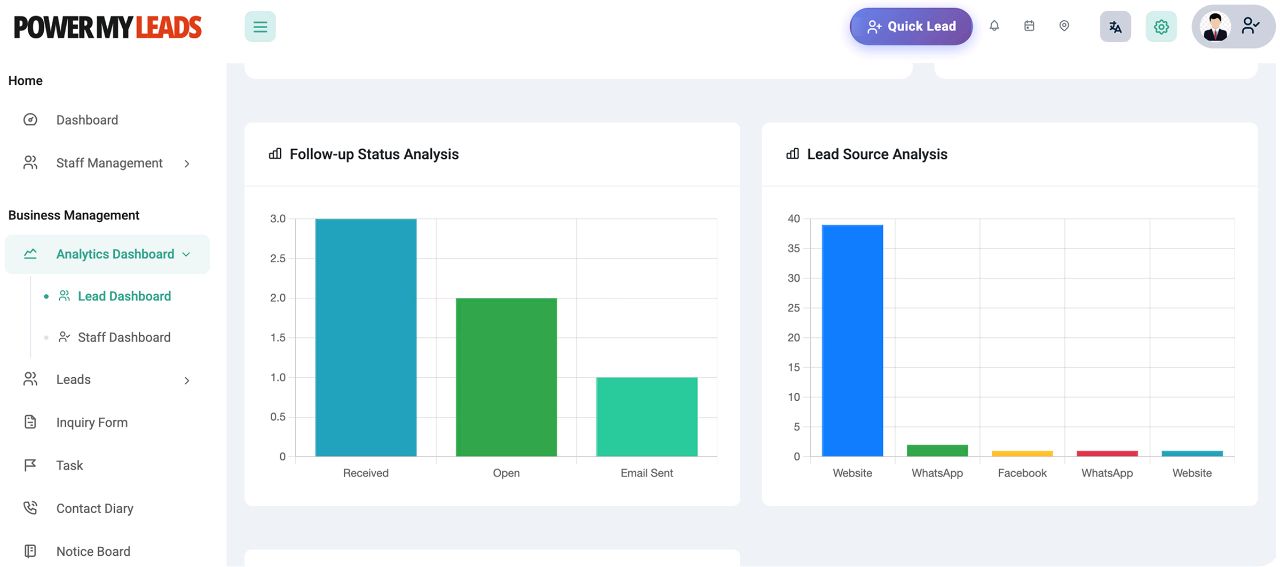The height and width of the screenshot is (567, 1280).
Task: Toggle the hamburger sidebar menu button
Action: click(260, 27)
